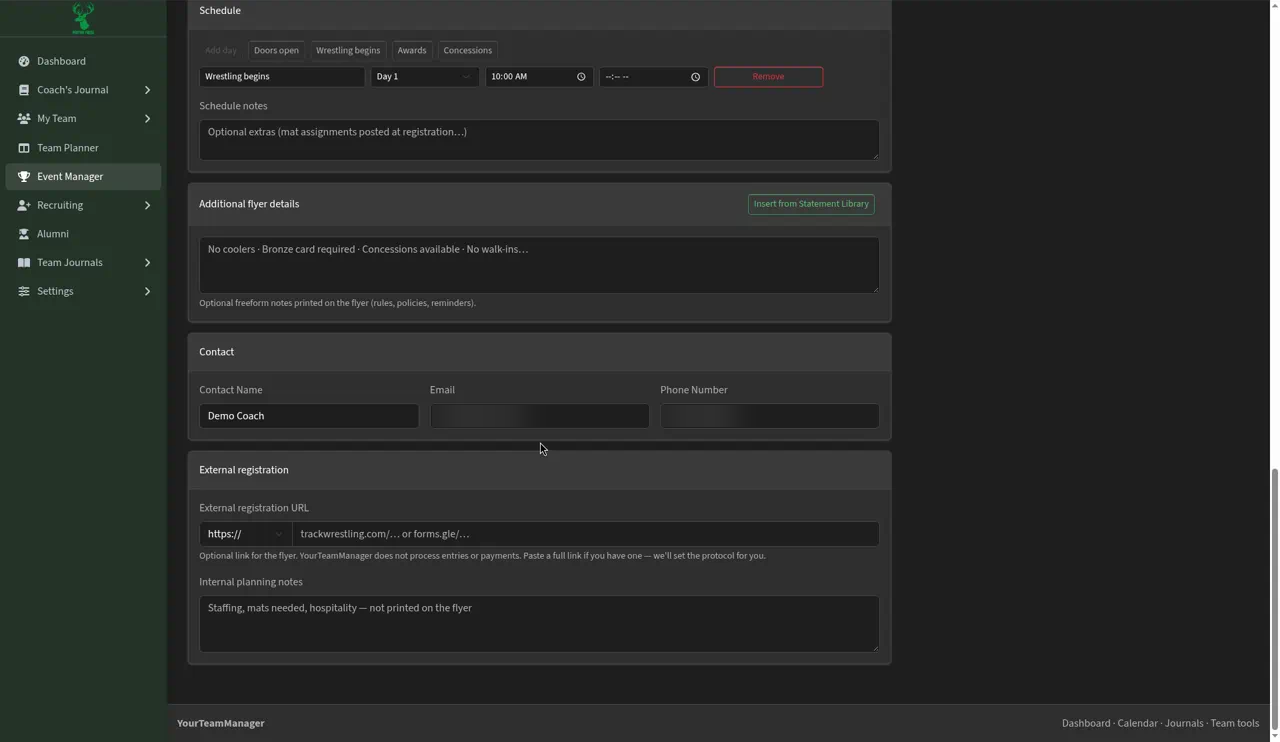The height and width of the screenshot is (742, 1280).
Task: Open Alumni in the sidebar
Action: coord(83,234)
